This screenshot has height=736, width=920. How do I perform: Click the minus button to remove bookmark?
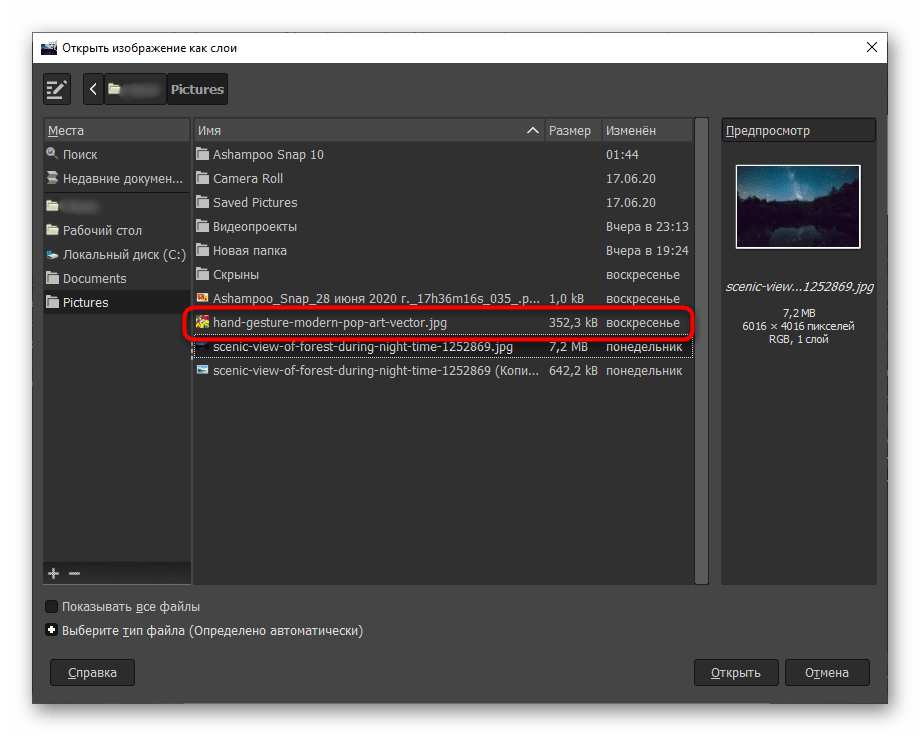tap(75, 573)
